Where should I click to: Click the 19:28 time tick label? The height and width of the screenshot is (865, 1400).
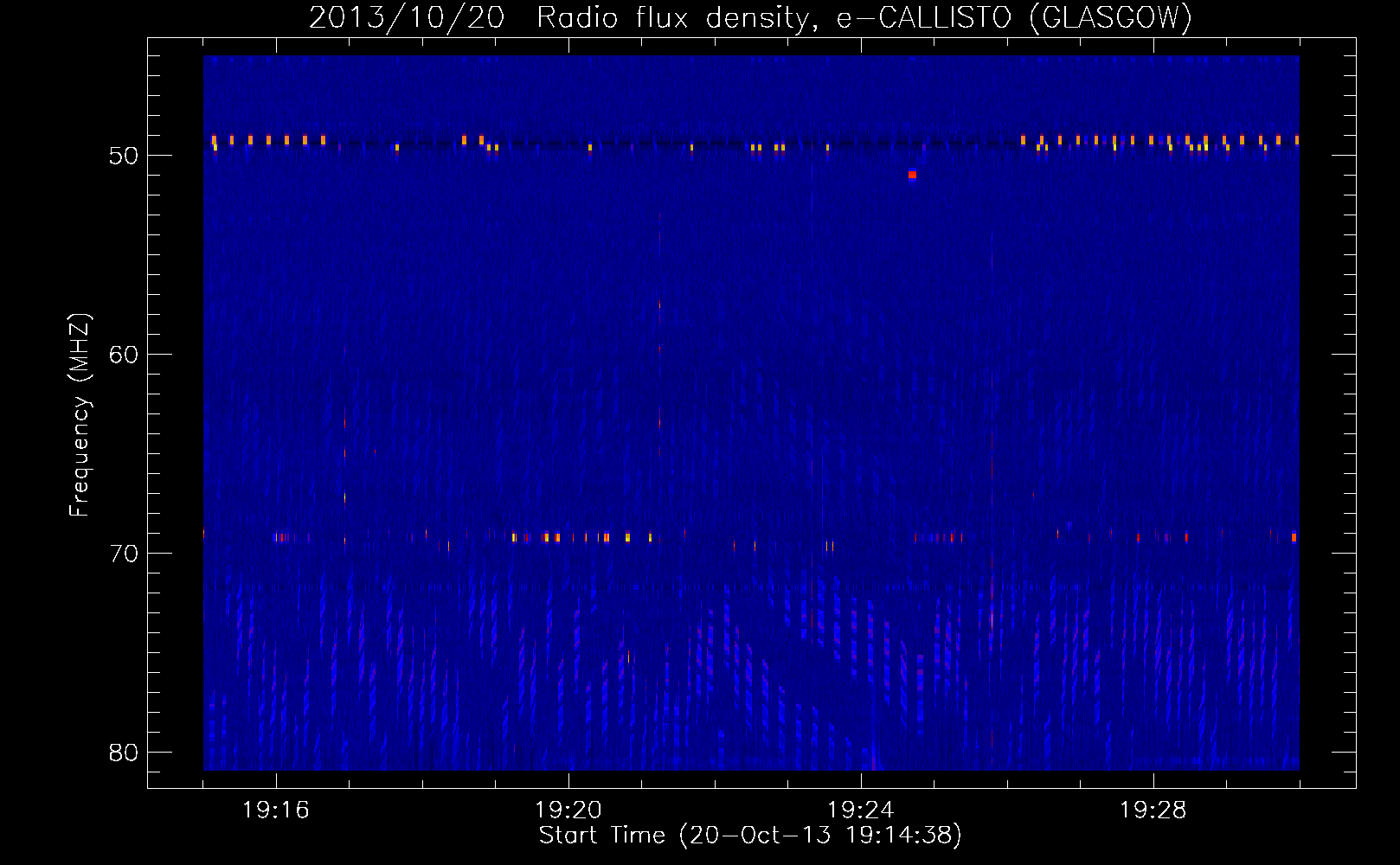tap(1153, 810)
